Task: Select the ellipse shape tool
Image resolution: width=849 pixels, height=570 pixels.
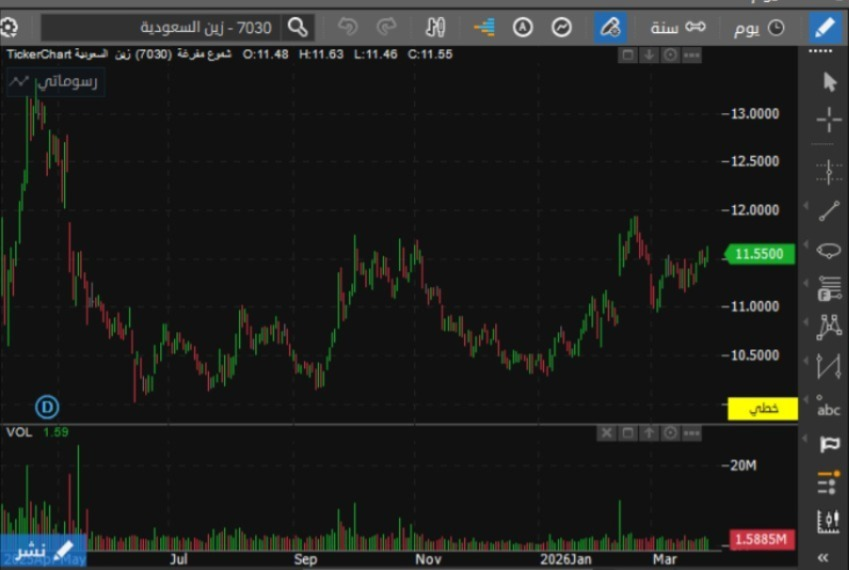Action: 829,250
